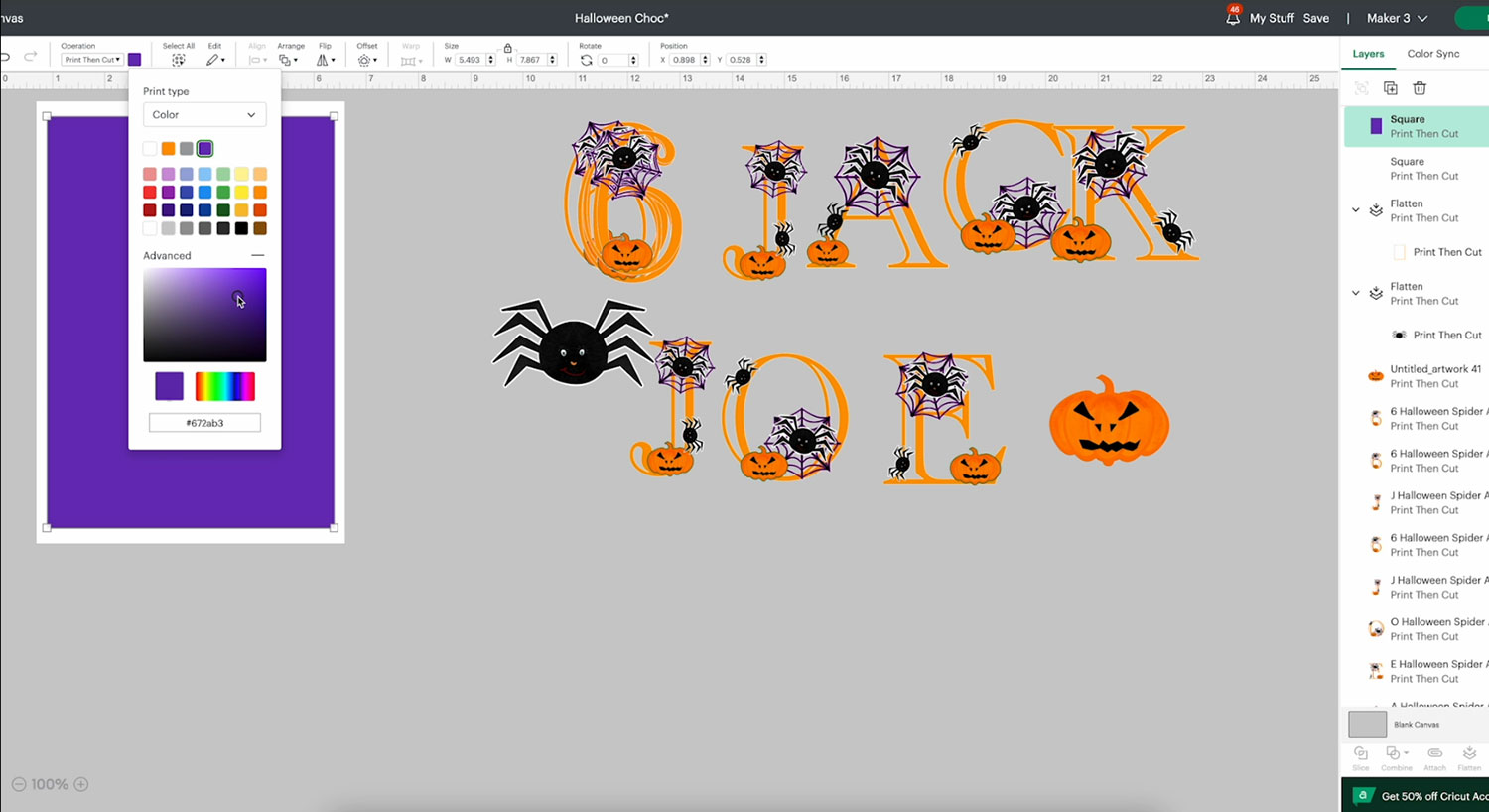
Task: Pick the orange recent color swatch
Action: tap(168, 149)
